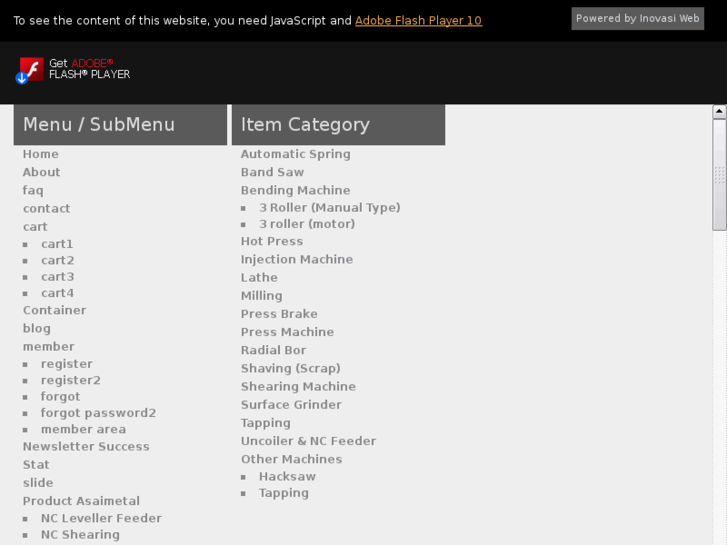Open the cart2 submenu item
Image resolution: width=727 pixels, height=545 pixels.
[x=58, y=260]
